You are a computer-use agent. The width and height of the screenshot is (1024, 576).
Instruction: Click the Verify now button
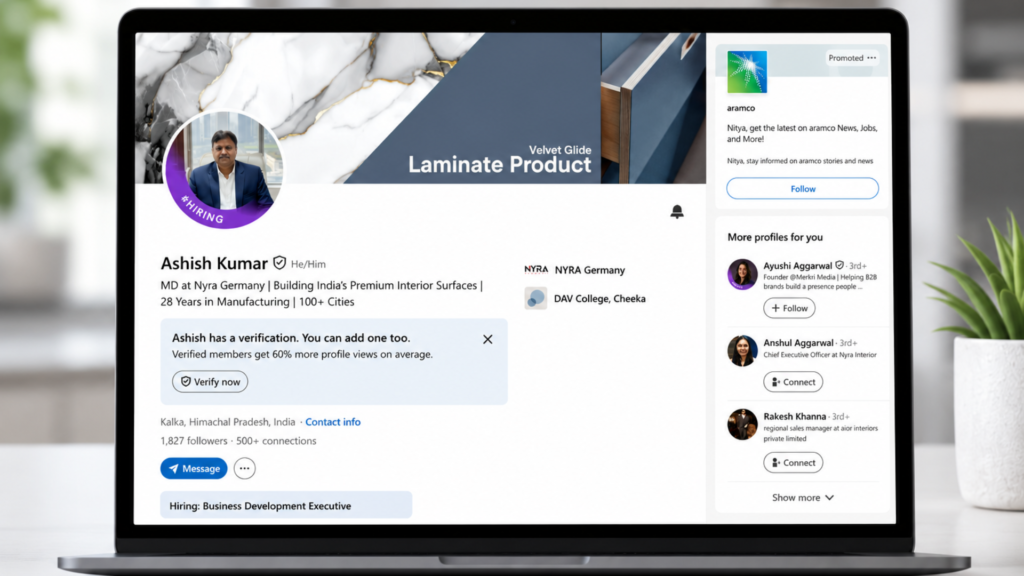coord(210,381)
